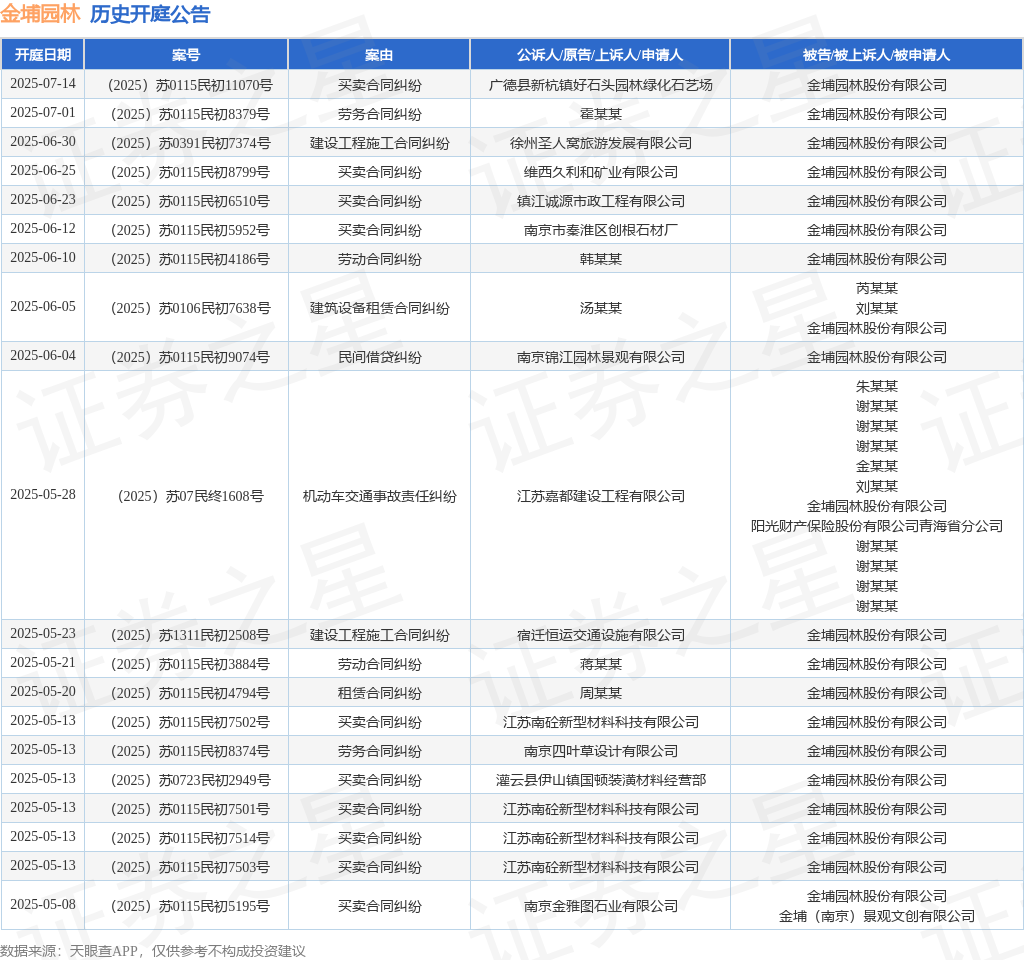Click date cell 2025-06-10
Screen dimensions: 1024x960
pos(43,257)
